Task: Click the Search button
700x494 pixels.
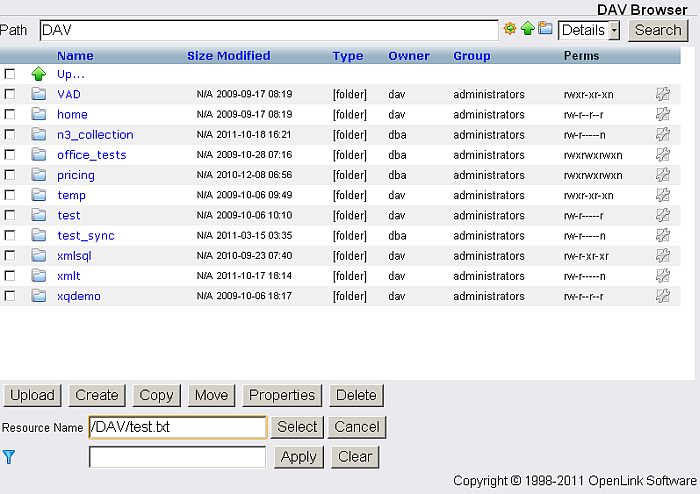Action: (x=658, y=30)
